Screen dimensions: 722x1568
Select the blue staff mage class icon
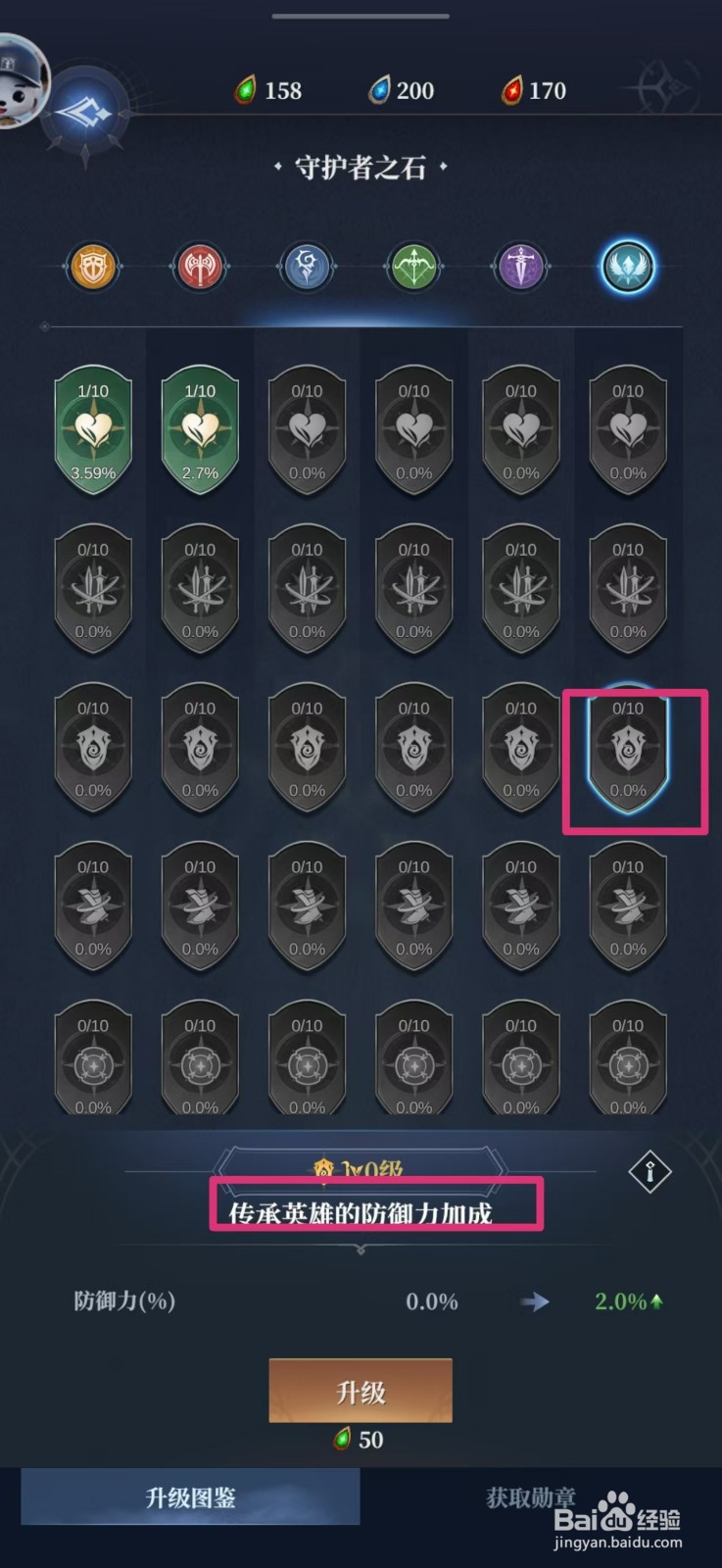click(x=307, y=267)
